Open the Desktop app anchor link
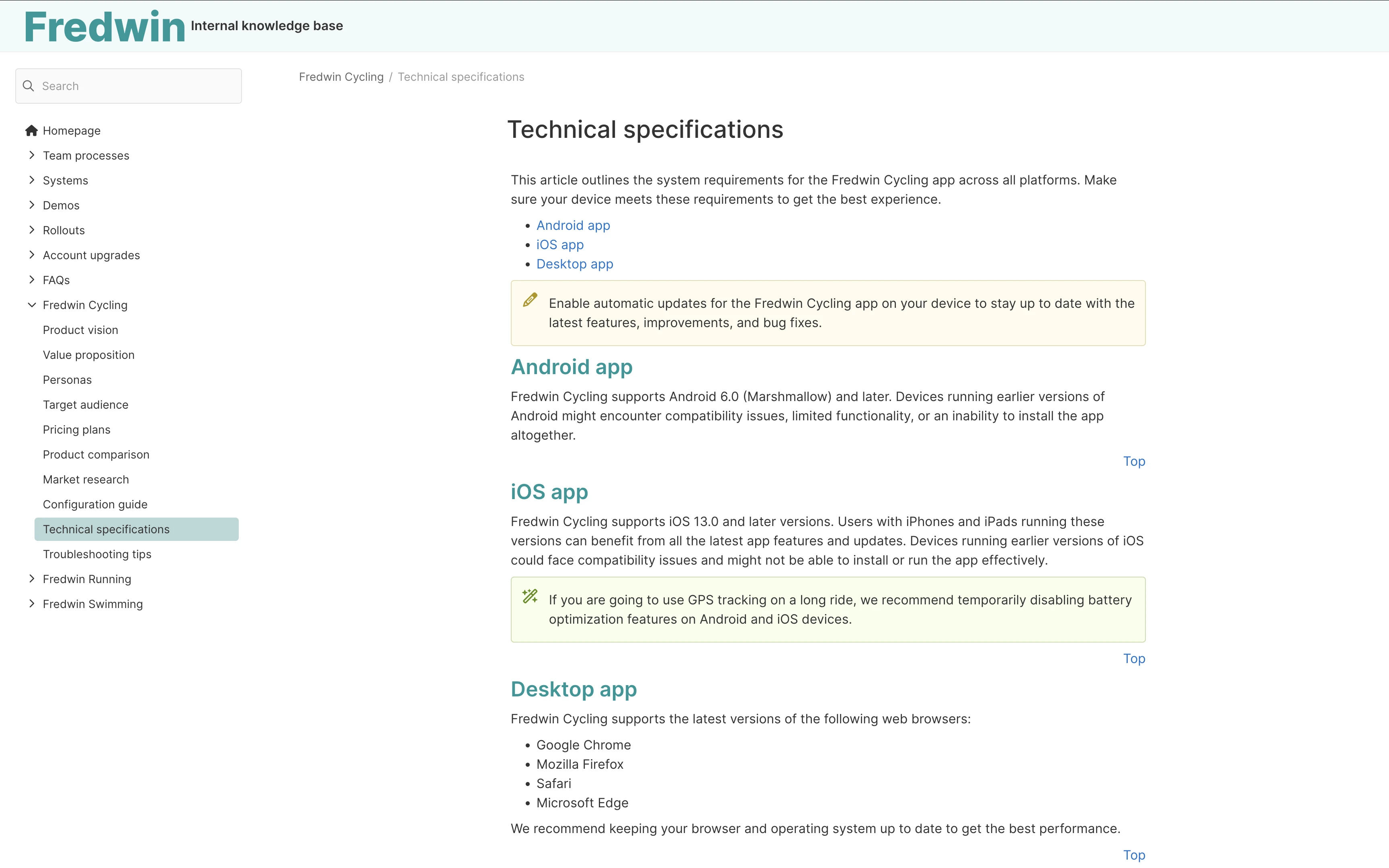 [575, 264]
